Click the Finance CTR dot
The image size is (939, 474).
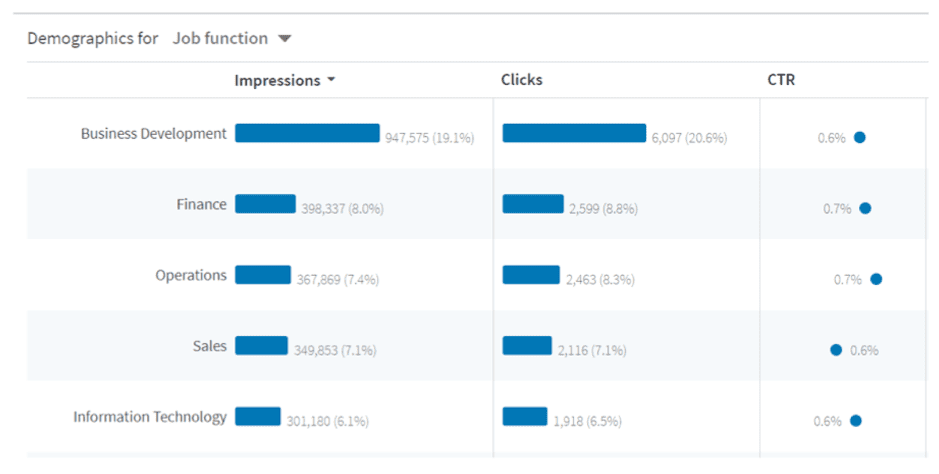[865, 209]
